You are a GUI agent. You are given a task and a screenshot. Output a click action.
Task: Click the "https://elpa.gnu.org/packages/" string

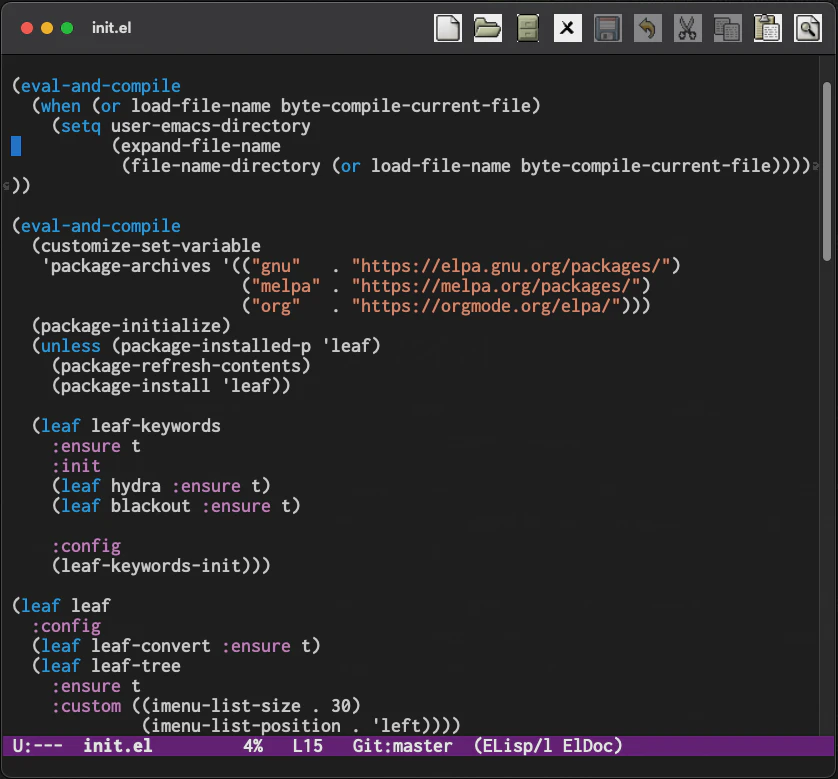510,266
